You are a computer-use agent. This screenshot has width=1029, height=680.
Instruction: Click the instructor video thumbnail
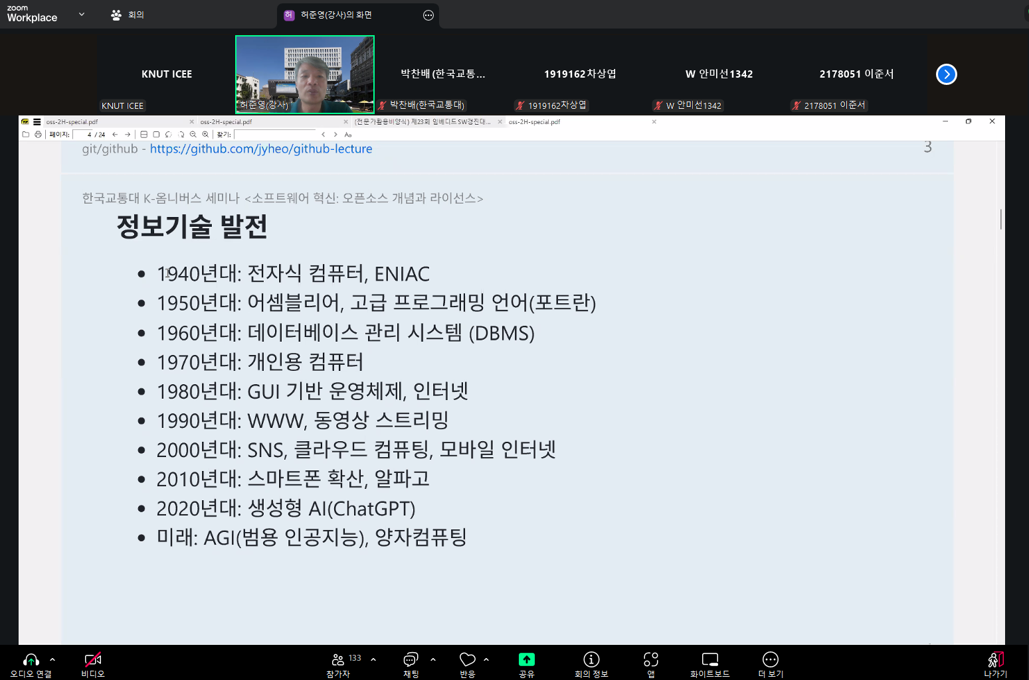304,74
